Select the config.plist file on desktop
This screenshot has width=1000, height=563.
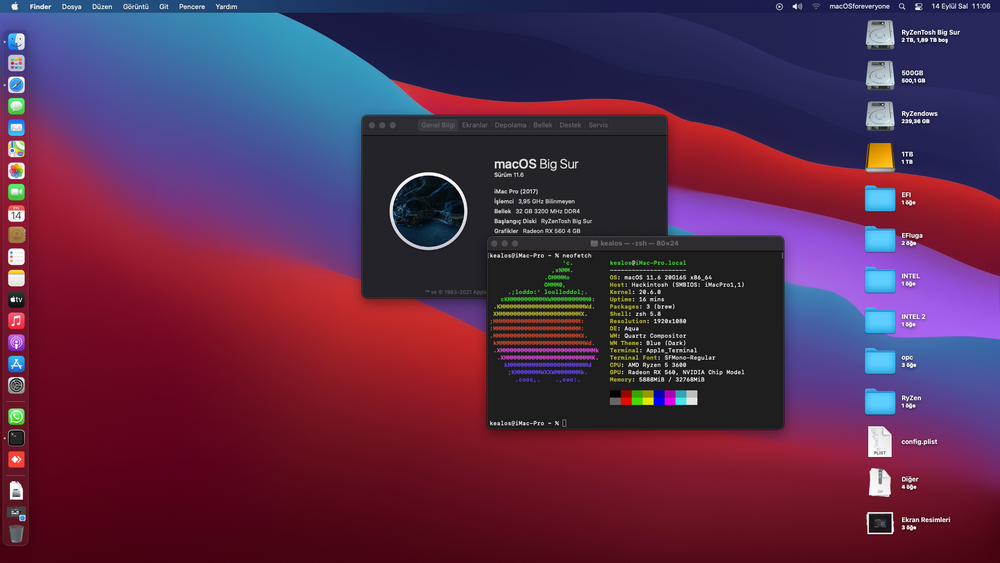pos(880,441)
